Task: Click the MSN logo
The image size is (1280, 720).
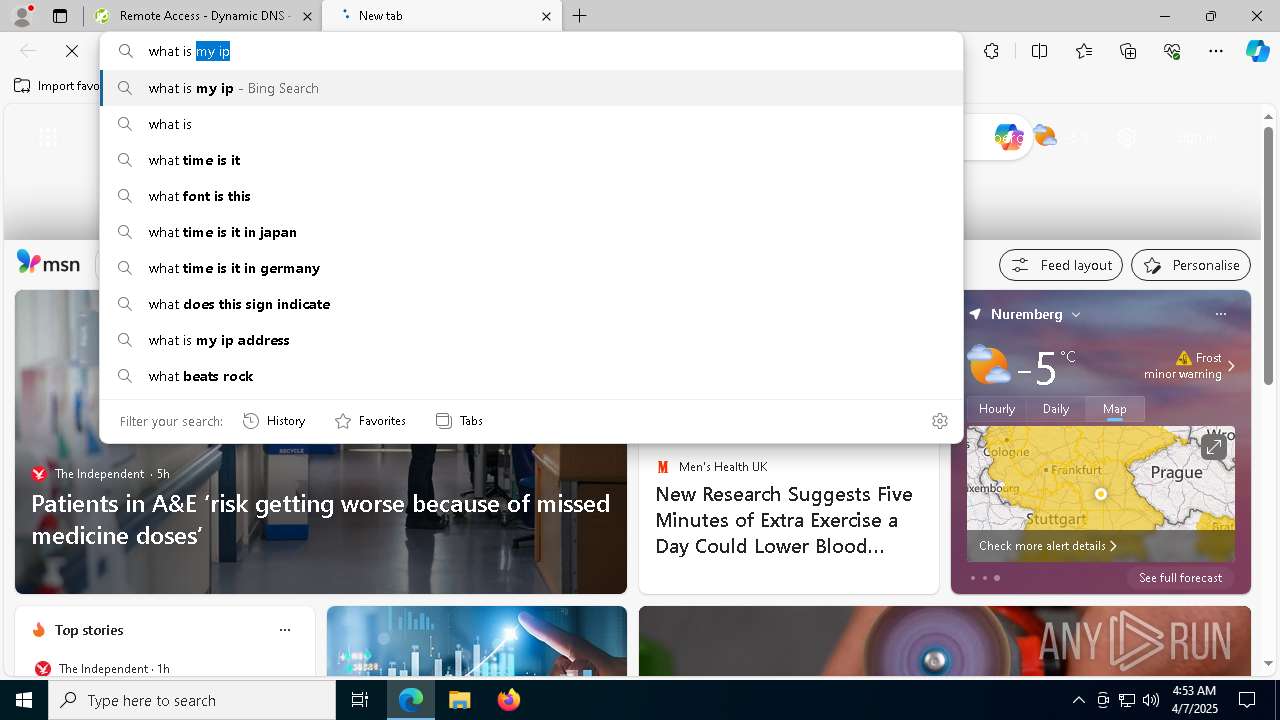Action: click(48, 263)
